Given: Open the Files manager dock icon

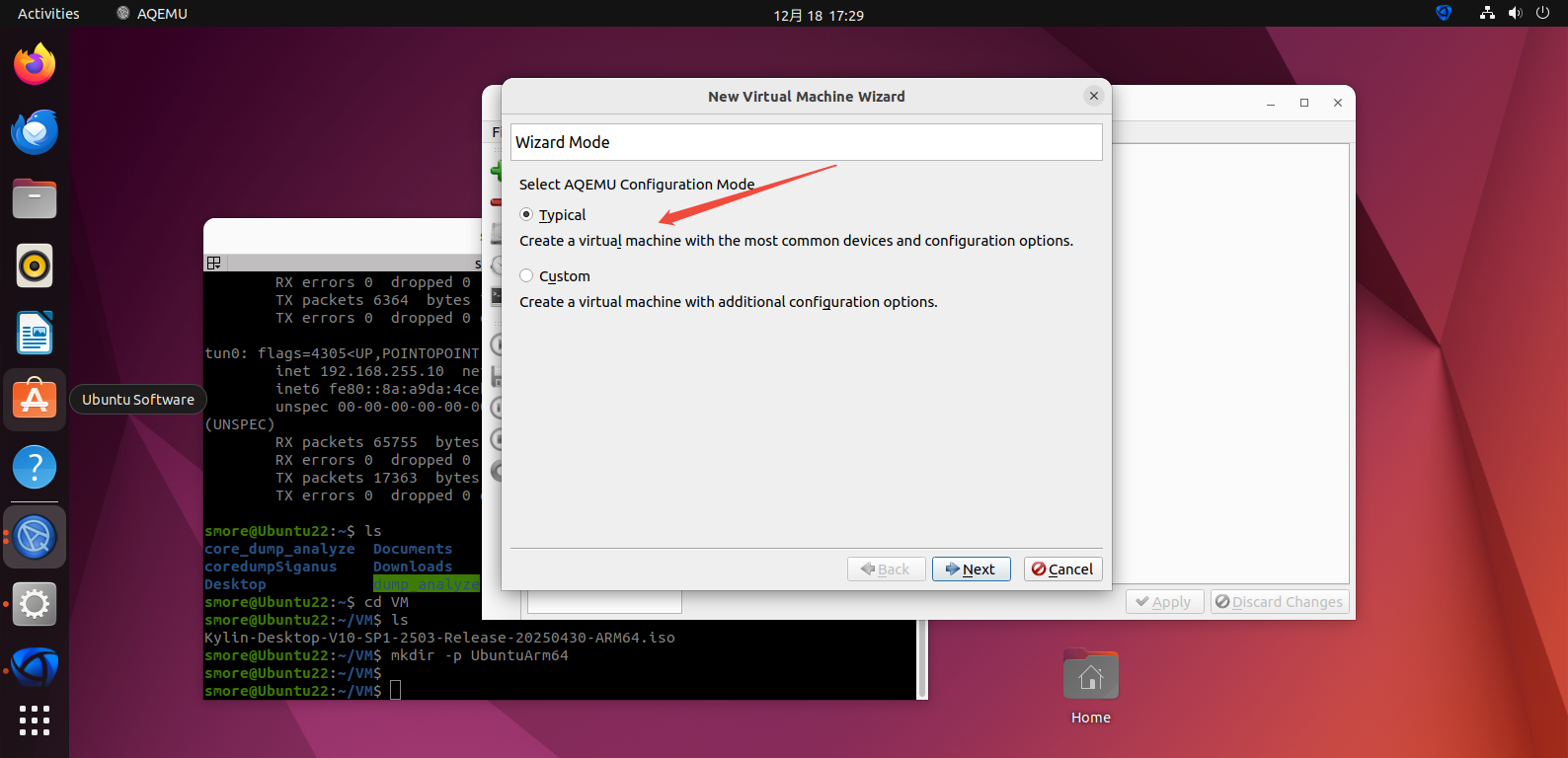Looking at the screenshot, I should pyautogui.click(x=35, y=198).
